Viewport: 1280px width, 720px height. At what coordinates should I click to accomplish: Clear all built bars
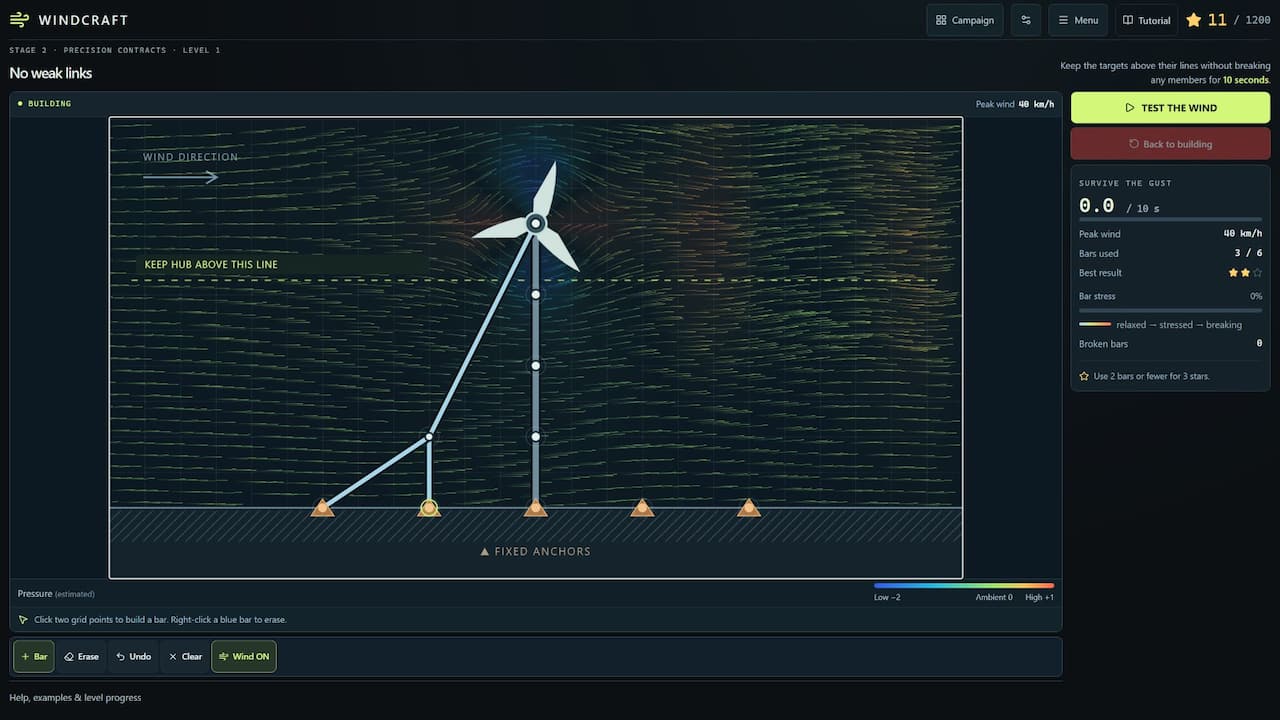[x=185, y=656]
